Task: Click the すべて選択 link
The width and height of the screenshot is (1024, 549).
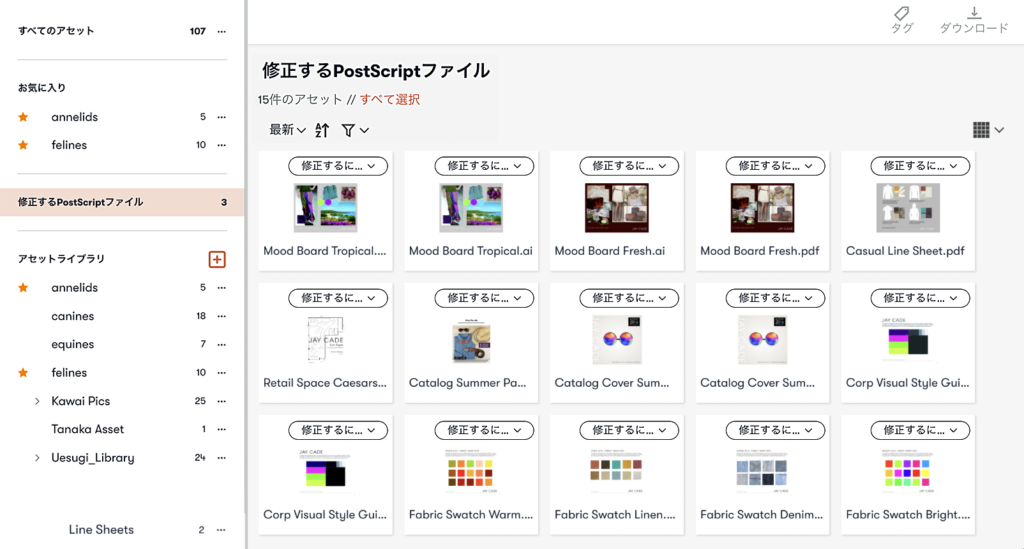Action: pos(390,99)
